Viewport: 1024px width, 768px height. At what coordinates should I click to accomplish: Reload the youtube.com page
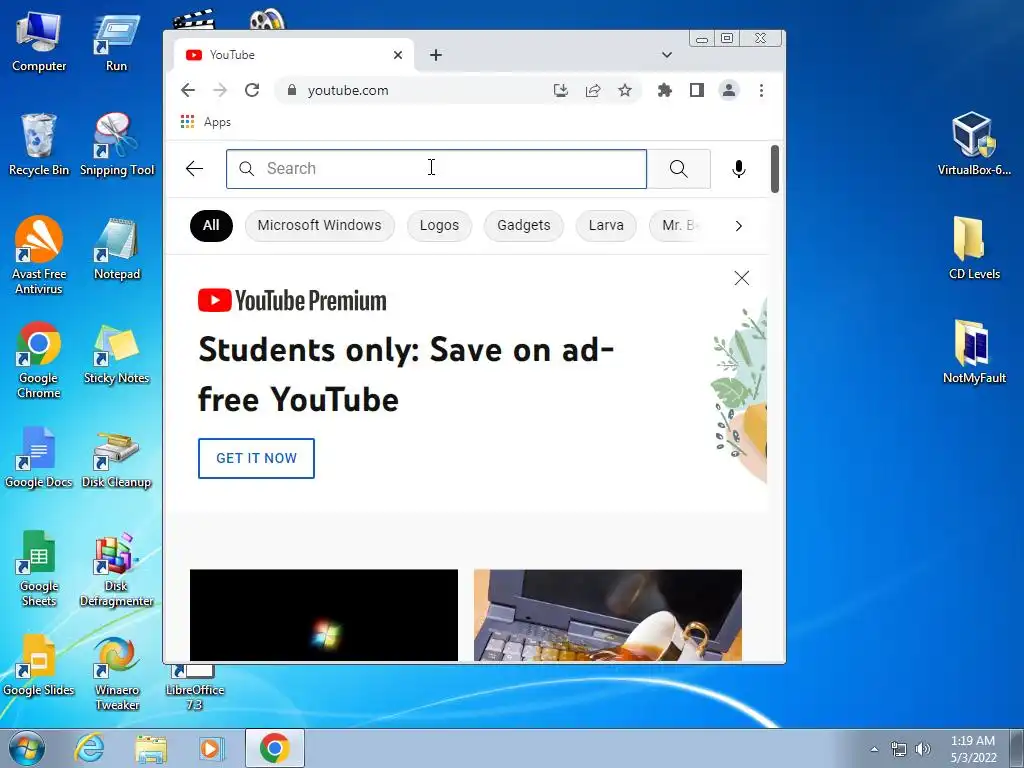coord(252,90)
